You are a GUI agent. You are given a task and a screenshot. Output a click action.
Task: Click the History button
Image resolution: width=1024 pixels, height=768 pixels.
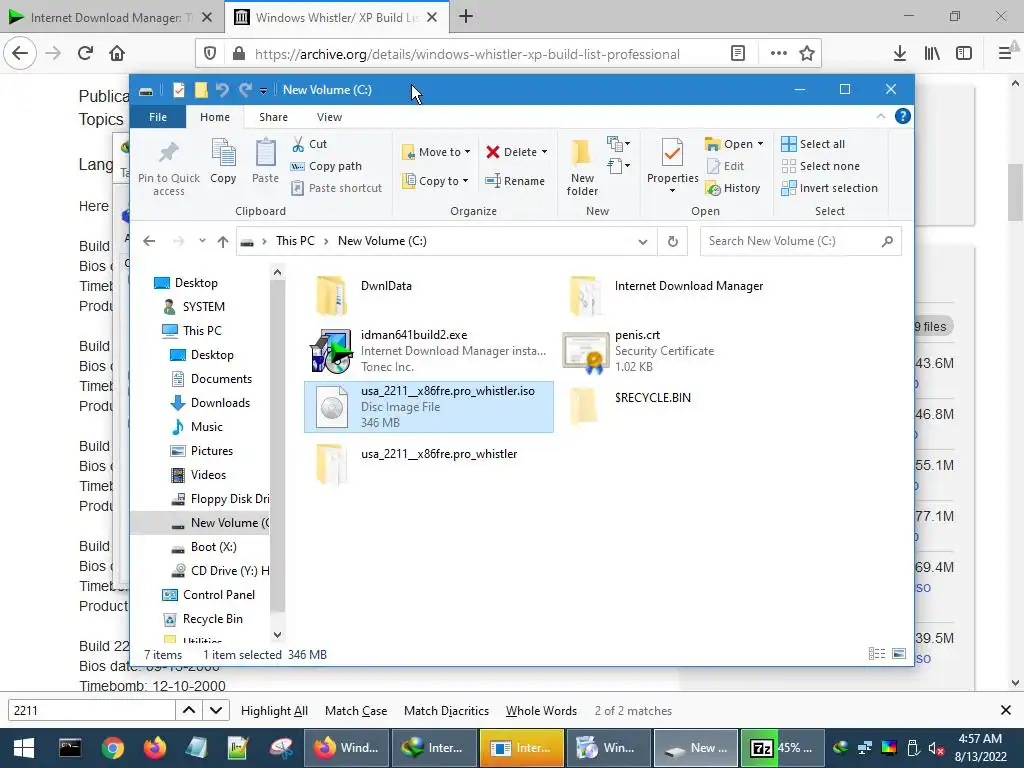click(733, 188)
